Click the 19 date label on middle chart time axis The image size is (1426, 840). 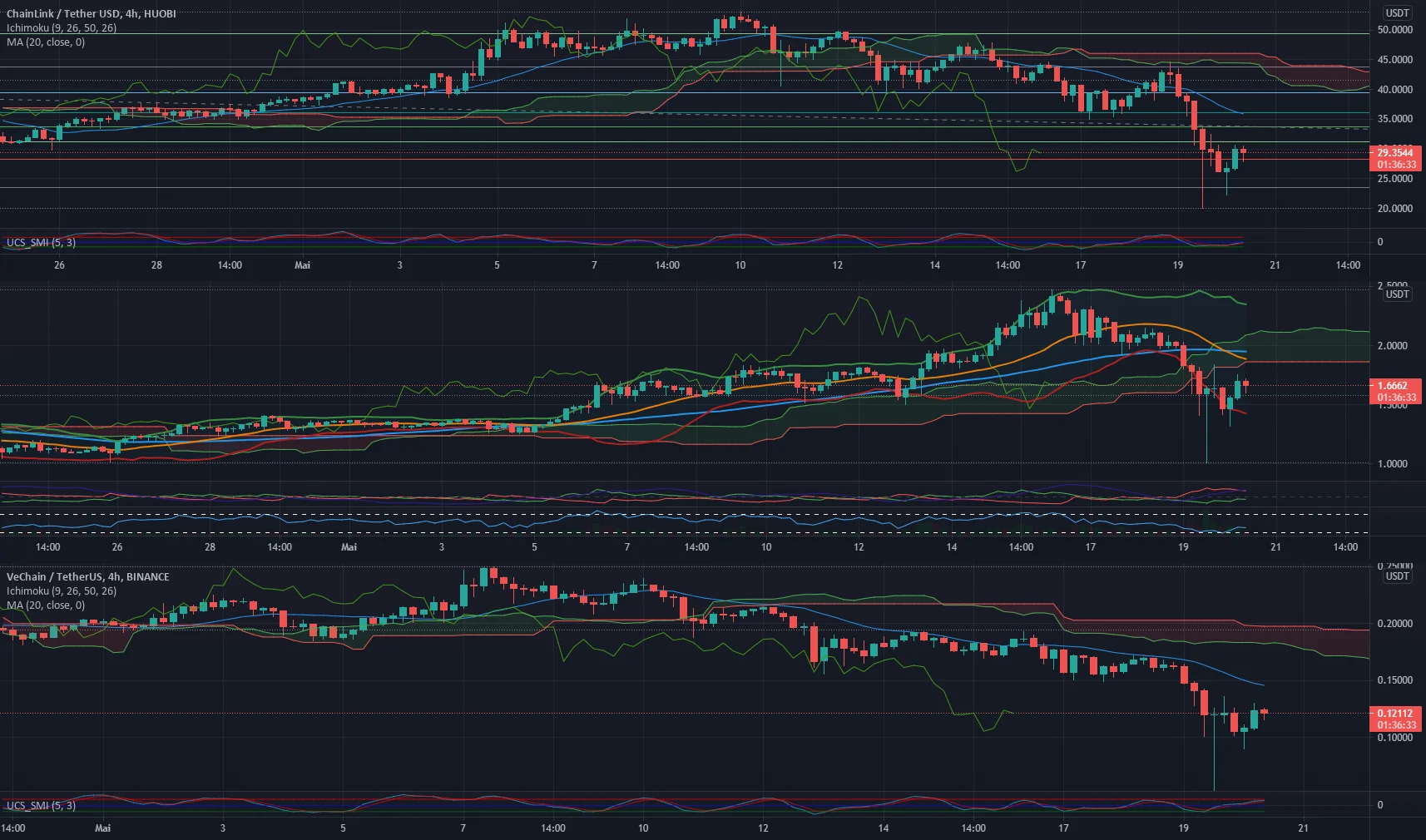[x=1183, y=547]
